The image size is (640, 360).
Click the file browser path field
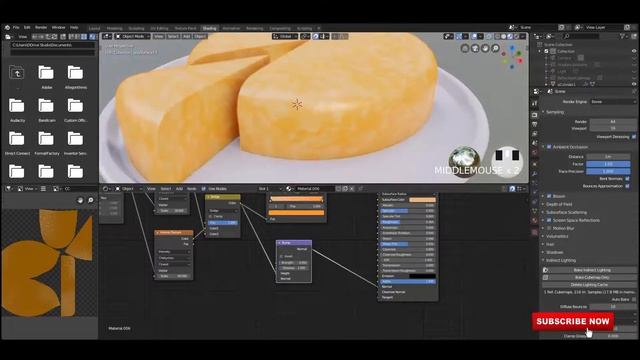pyautogui.click(x=53, y=45)
